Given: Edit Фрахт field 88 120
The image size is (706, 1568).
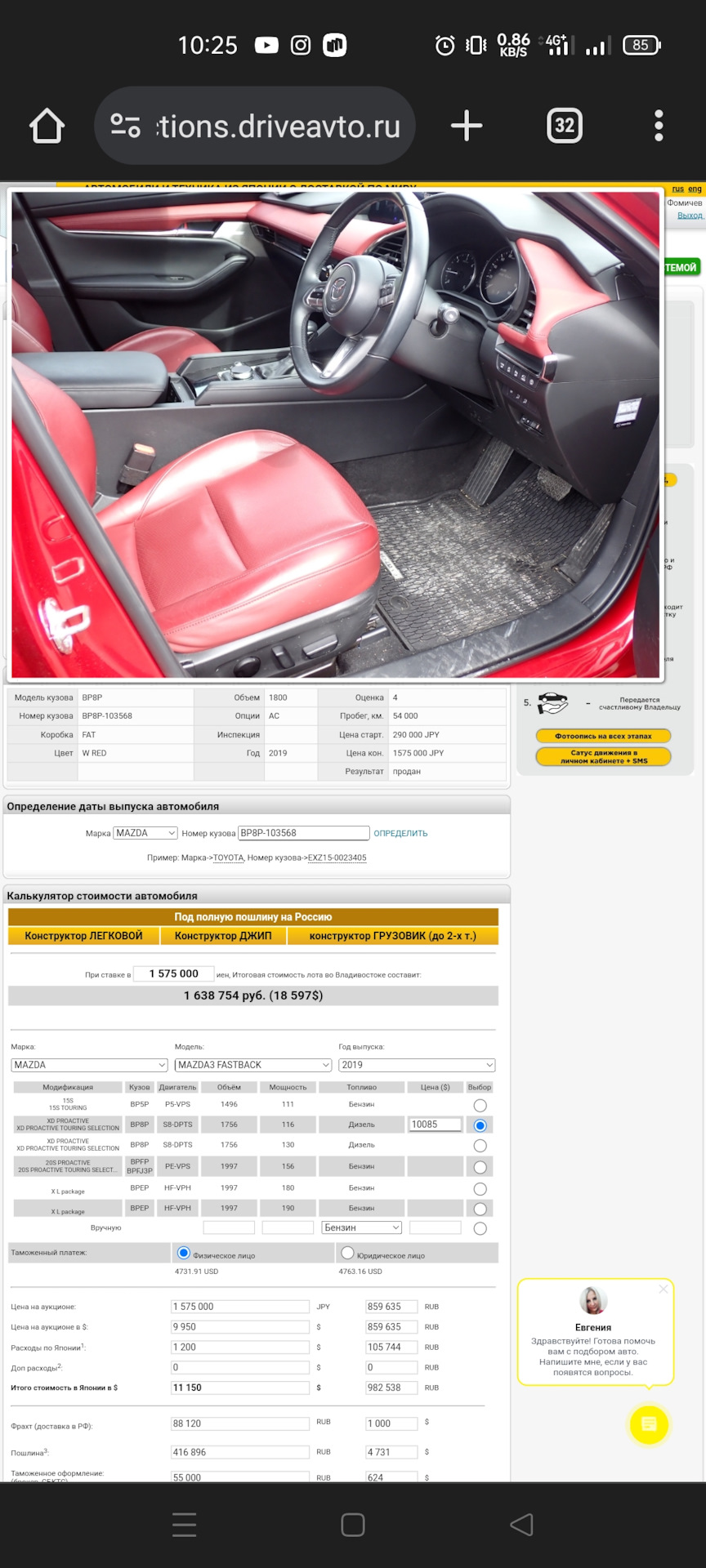Looking at the screenshot, I should click(x=240, y=1423).
